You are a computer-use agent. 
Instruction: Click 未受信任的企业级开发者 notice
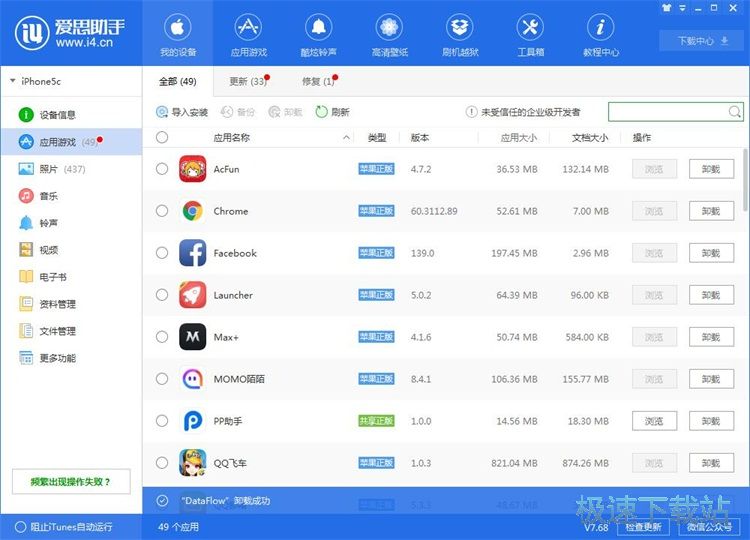(523, 112)
